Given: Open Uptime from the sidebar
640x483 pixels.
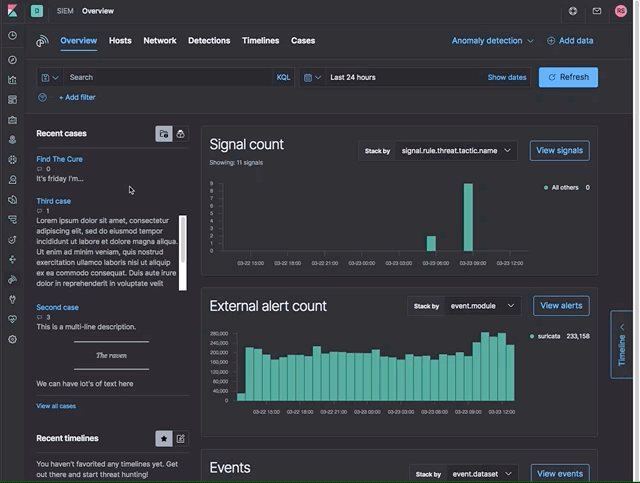Looking at the screenshot, I should [x=12, y=240].
